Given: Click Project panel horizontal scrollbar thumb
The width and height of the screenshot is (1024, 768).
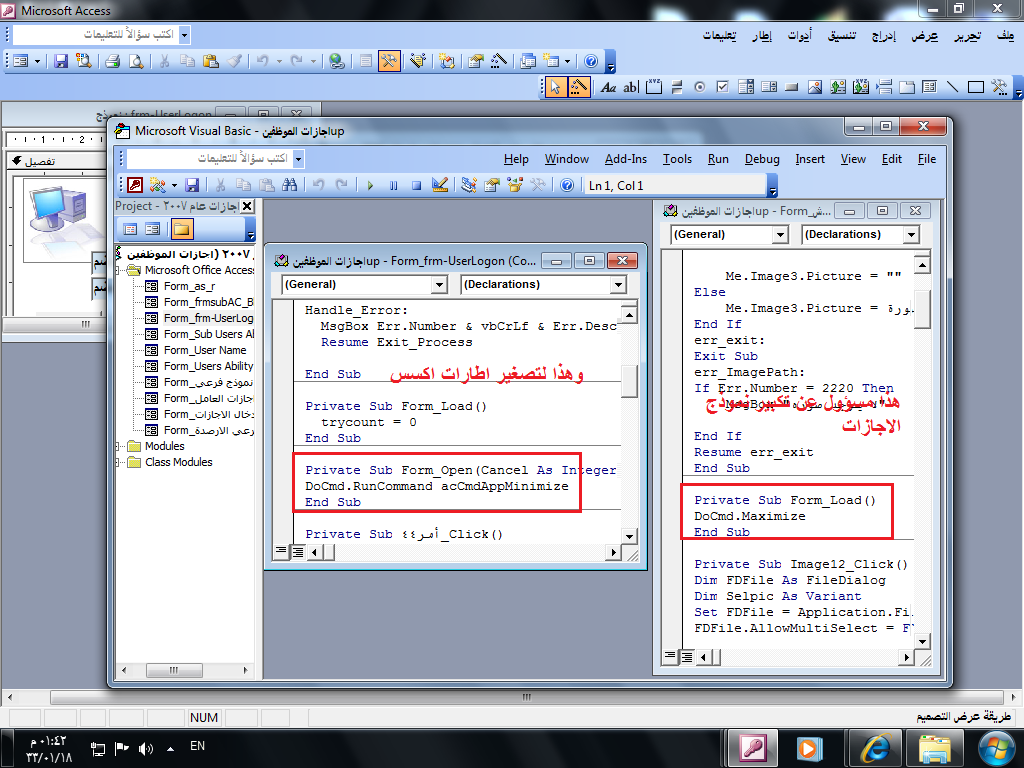Looking at the screenshot, I should [173, 670].
